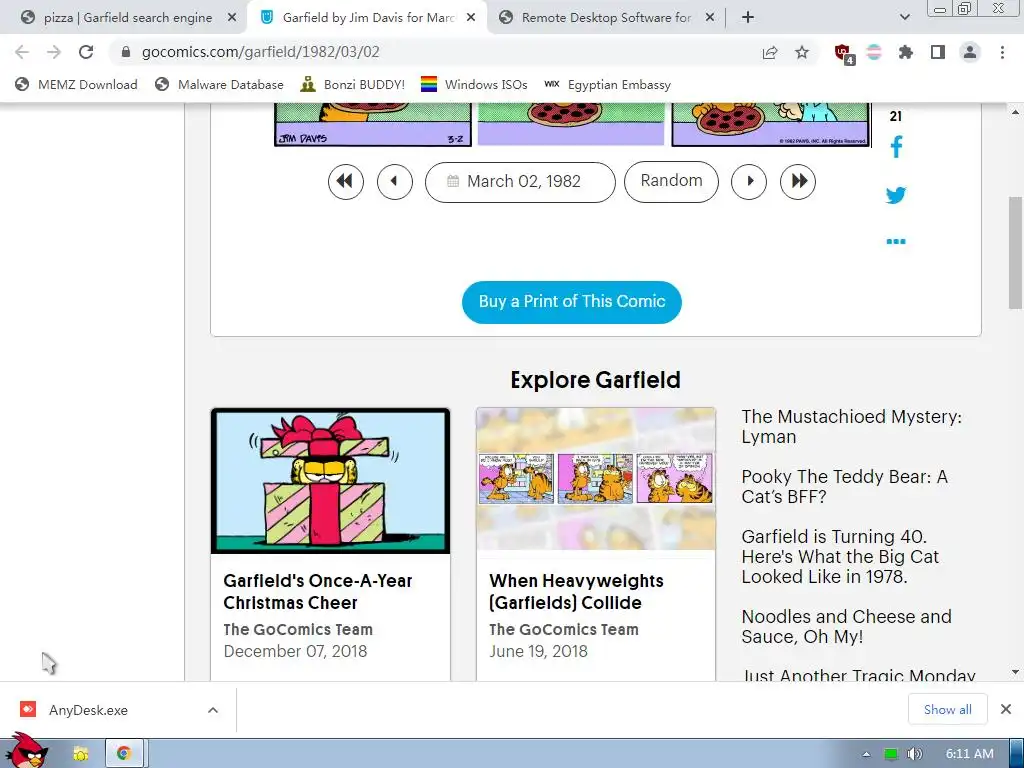1024x768 pixels.
Task: Close the downloads bar
Action: tap(1006, 709)
